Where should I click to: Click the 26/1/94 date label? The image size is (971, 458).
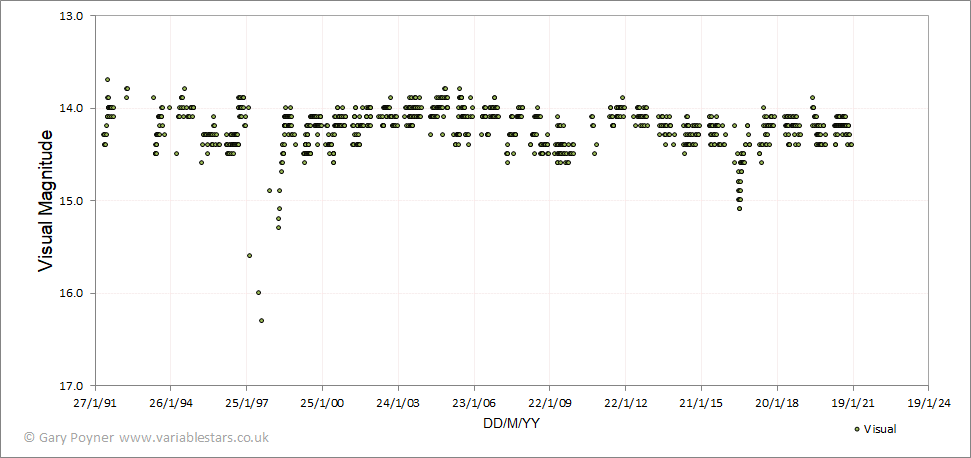(x=171, y=404)
